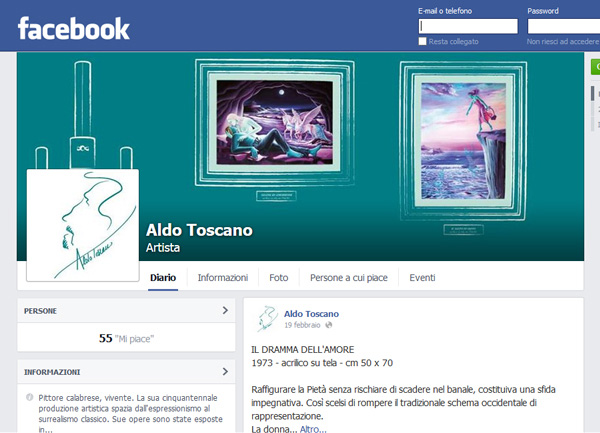This screenshot has width=600, height=433.
Task: Open the Foto tab
Action: [x=279, y=278]
